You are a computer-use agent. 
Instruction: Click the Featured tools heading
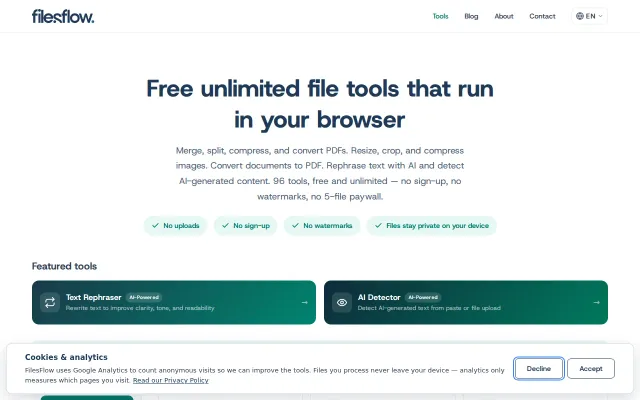[64, 266]
